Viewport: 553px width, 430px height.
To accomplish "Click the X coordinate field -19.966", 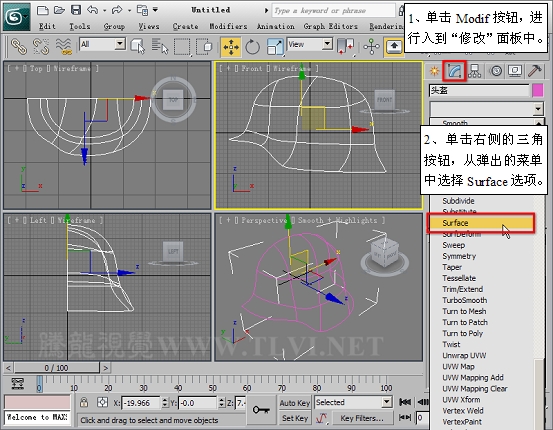I will [x=140, y=402].
